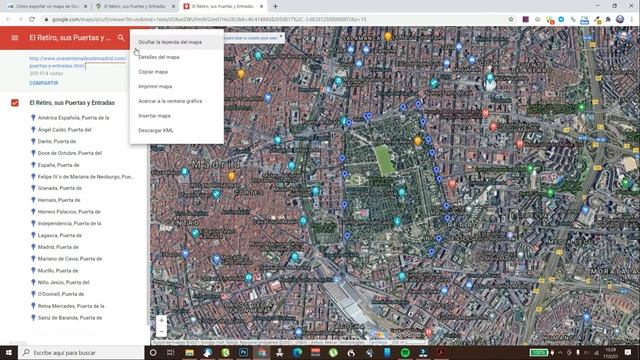640x360 pixels.
Task: Click the browser address bar
Action: tap(273, 19)
